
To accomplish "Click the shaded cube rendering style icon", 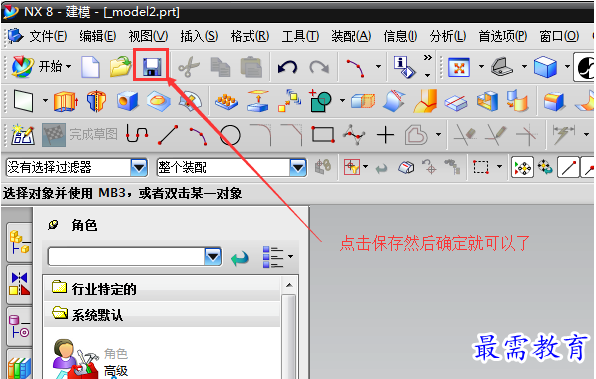I will 545,67.
